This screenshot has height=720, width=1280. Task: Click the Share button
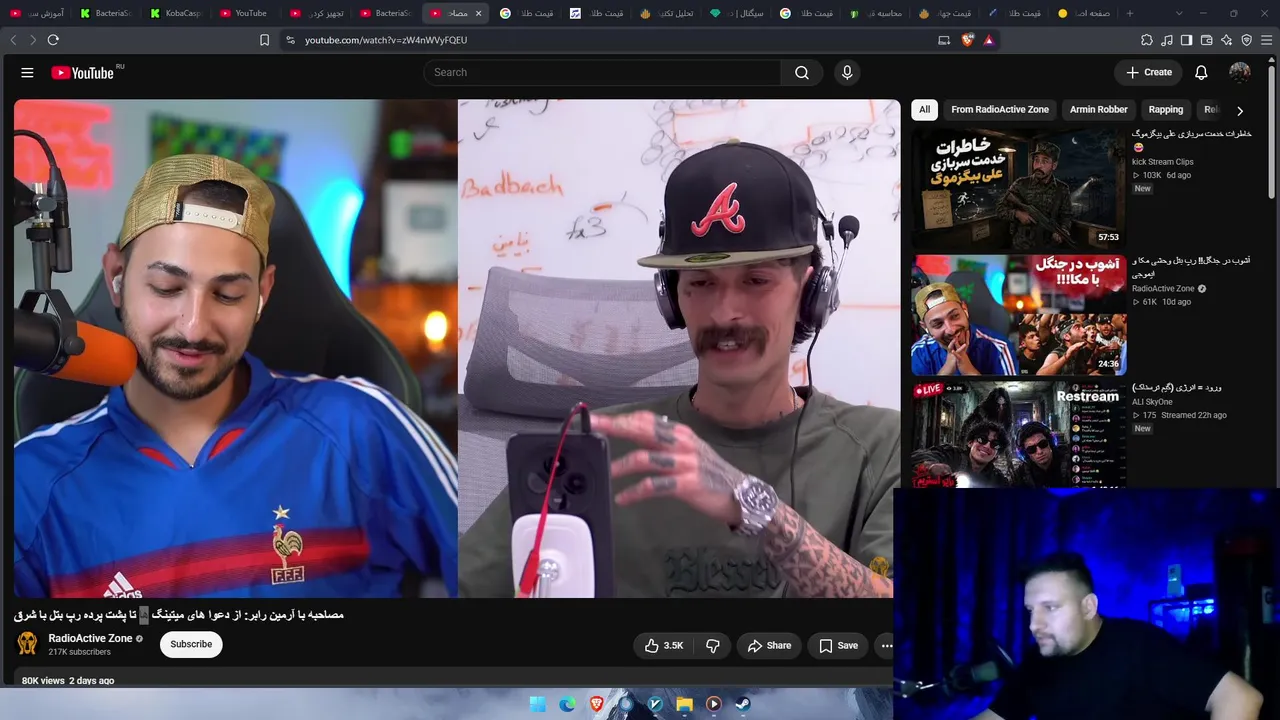point(770,646)
